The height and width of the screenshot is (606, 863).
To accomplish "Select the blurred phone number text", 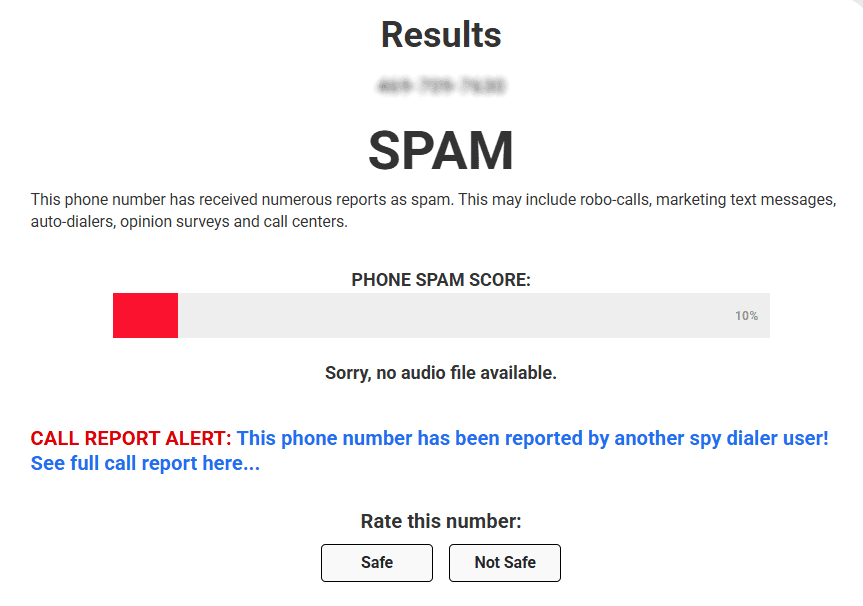I will pos(440,87).
